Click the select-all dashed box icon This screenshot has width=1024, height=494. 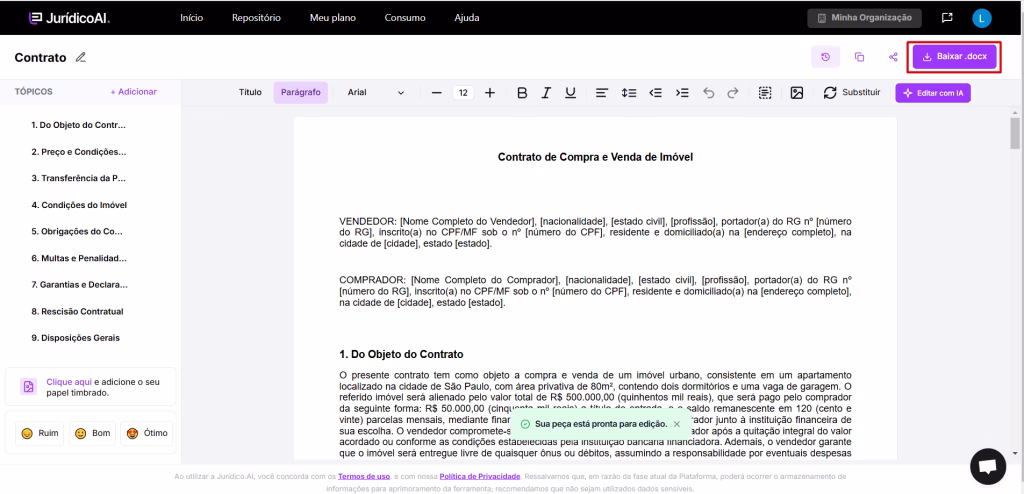(765, 93)
